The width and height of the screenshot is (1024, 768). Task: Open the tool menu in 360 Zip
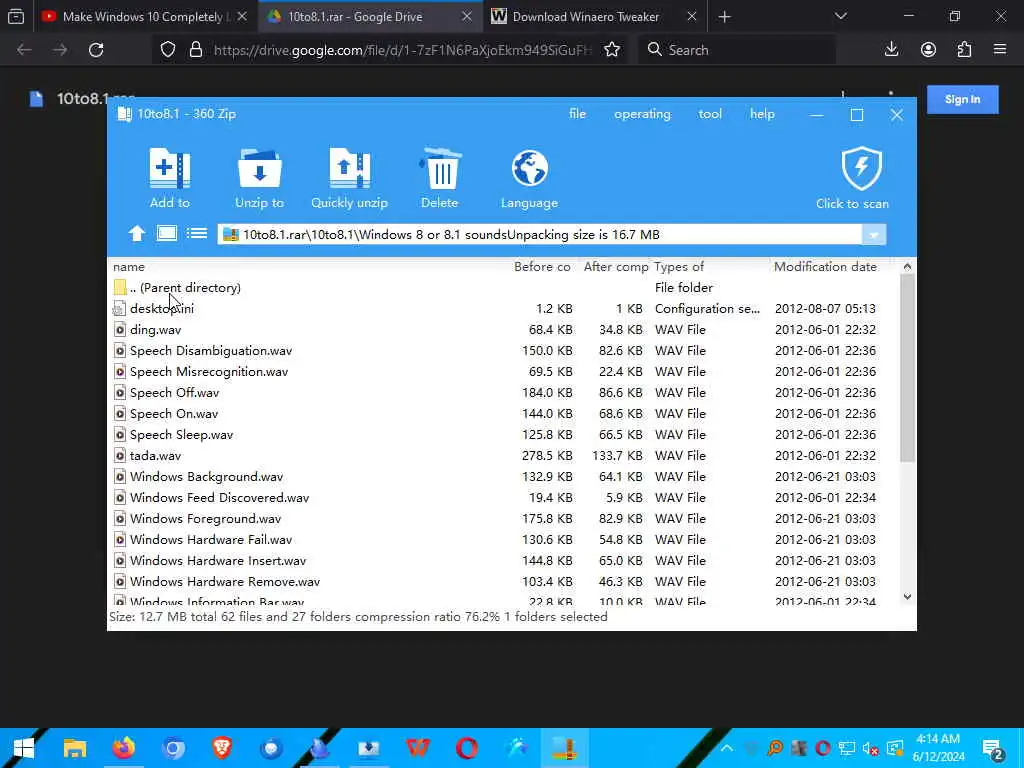[x=710, y=114]
